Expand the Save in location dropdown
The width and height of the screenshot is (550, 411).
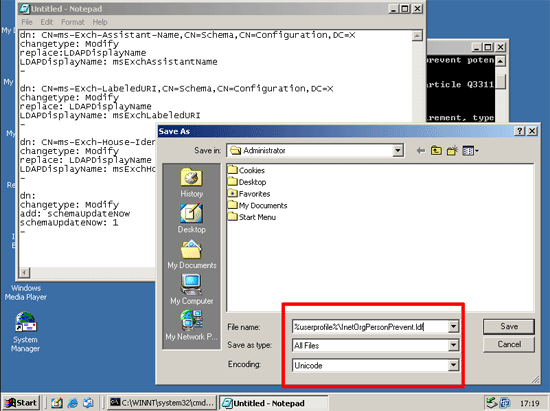click(x=397, y=151)
